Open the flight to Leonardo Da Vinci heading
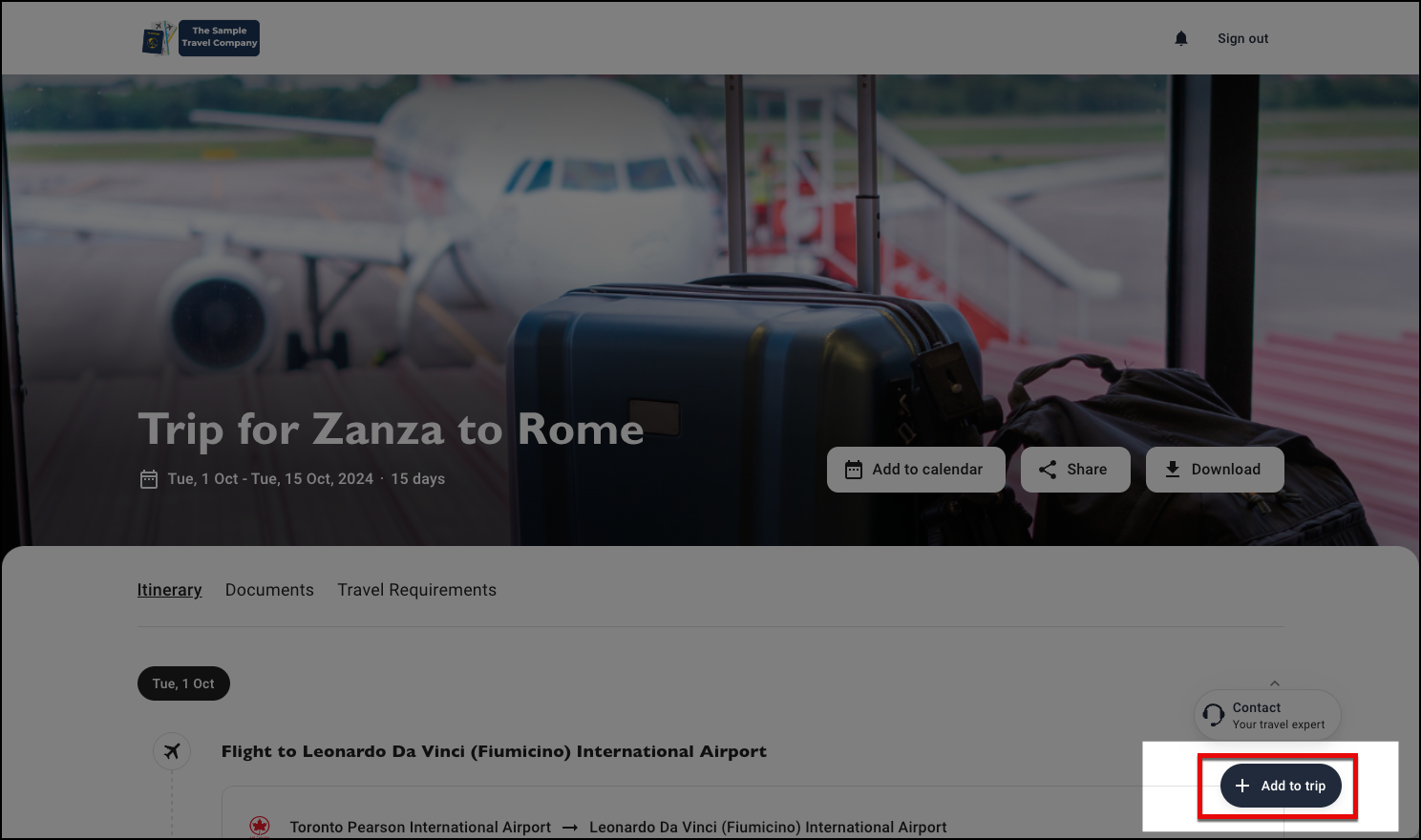Screen dimensions: 1421x840 click(494, 751)
